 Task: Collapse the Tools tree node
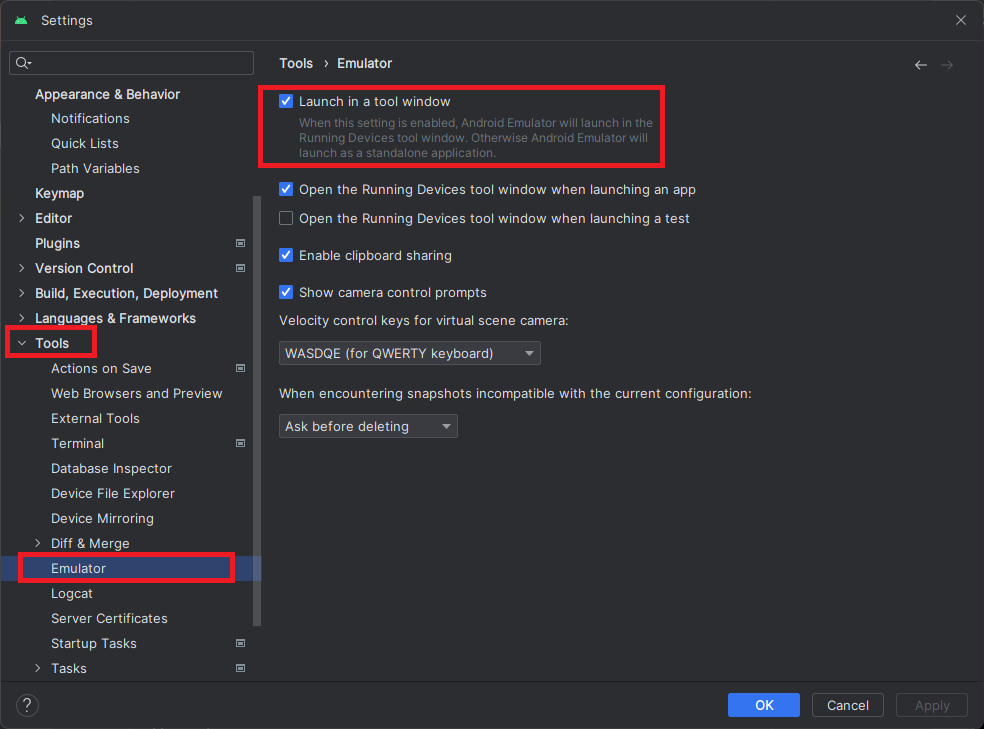(x=22, y=343)
